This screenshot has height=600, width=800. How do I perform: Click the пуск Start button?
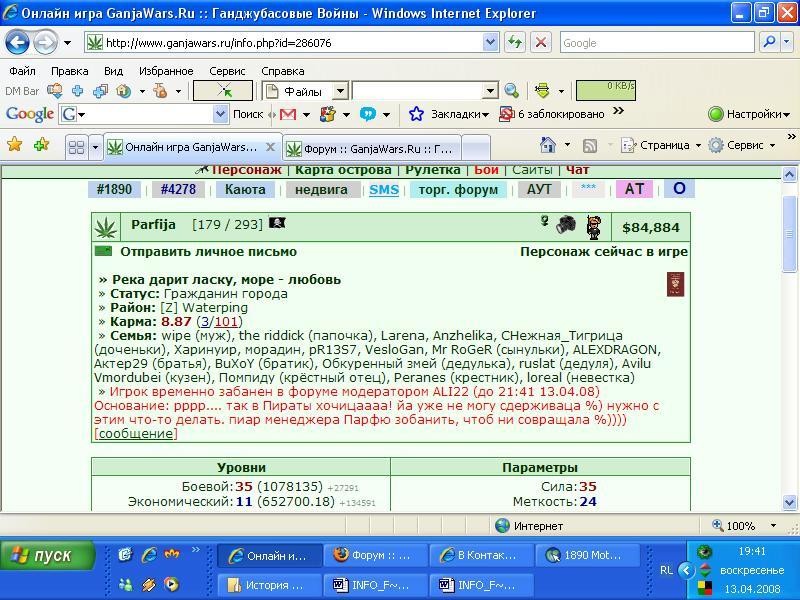pos(47,555)
